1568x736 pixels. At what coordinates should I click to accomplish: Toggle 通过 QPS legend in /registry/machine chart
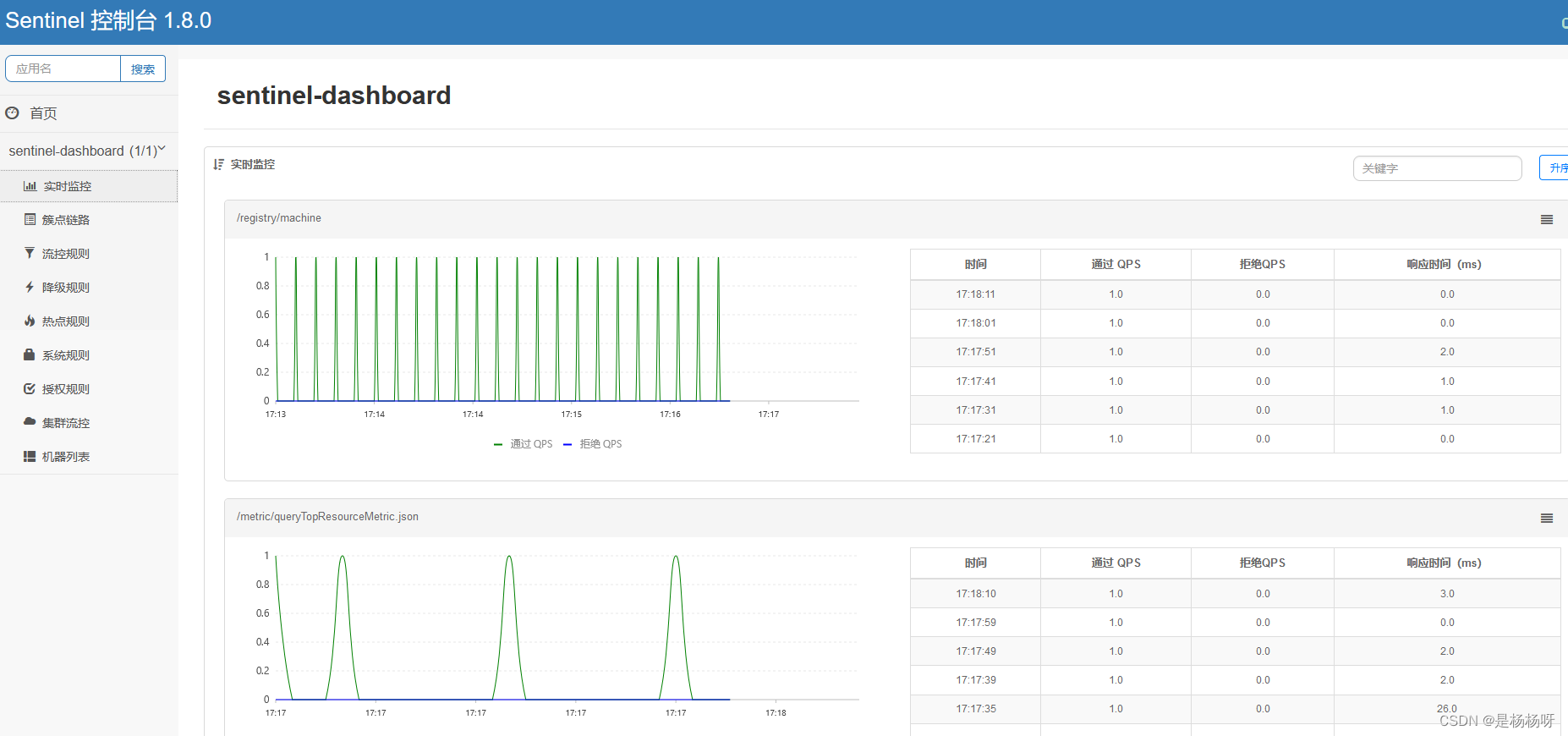click(x=524, y=444)
